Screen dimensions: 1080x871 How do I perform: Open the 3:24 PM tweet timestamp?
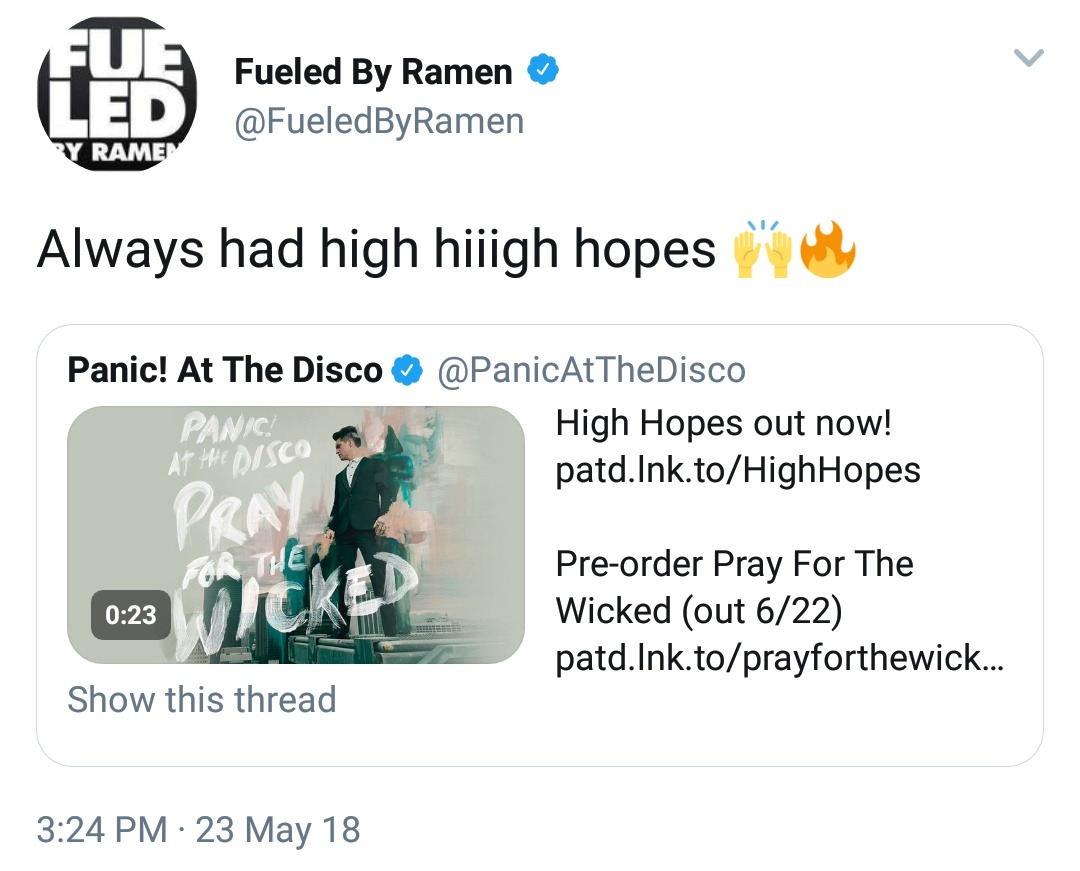(102, 829)
